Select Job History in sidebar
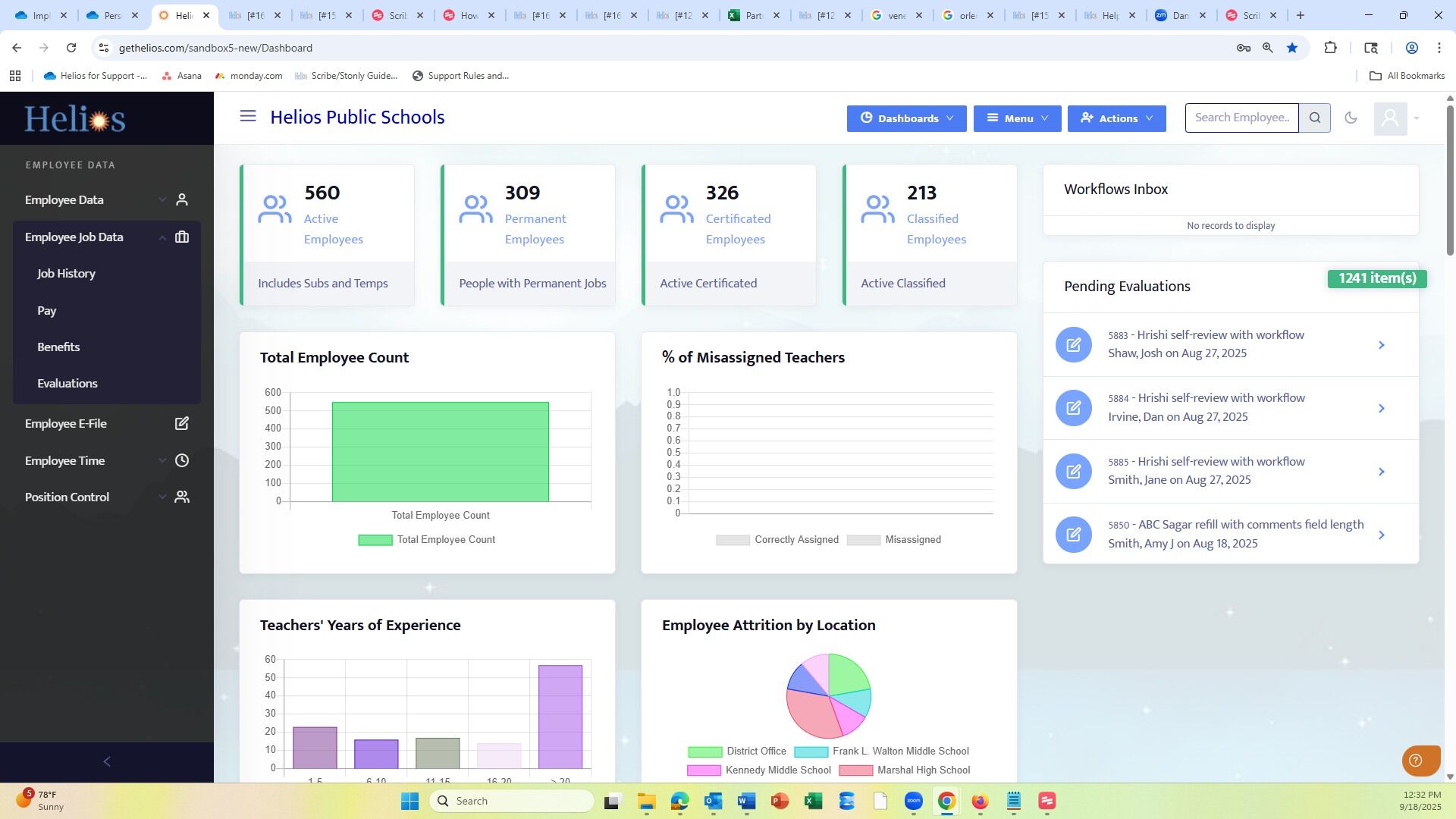 [x=66, y=274]
